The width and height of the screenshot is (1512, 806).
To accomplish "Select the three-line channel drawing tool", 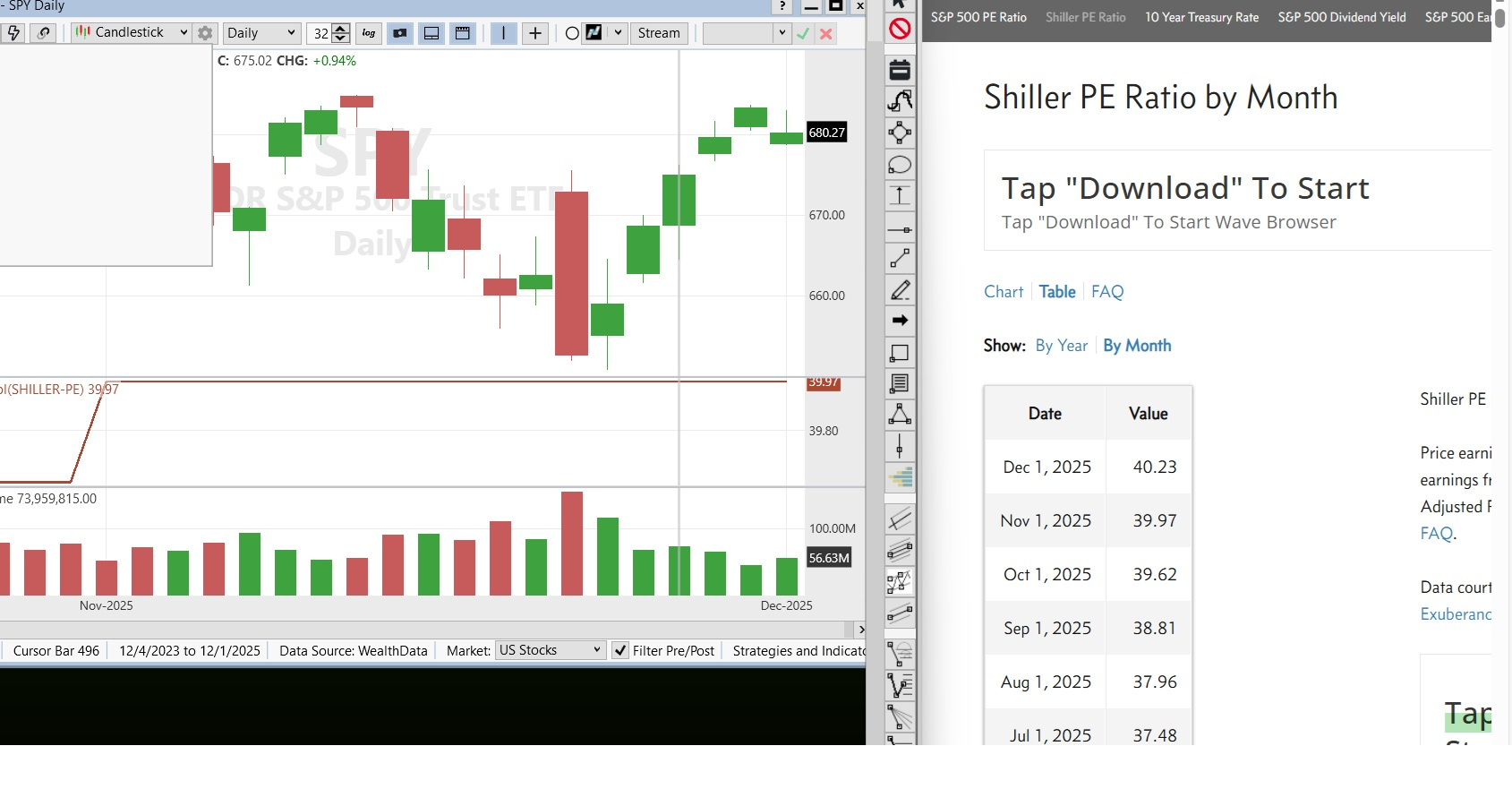I will tap(900, 550).
